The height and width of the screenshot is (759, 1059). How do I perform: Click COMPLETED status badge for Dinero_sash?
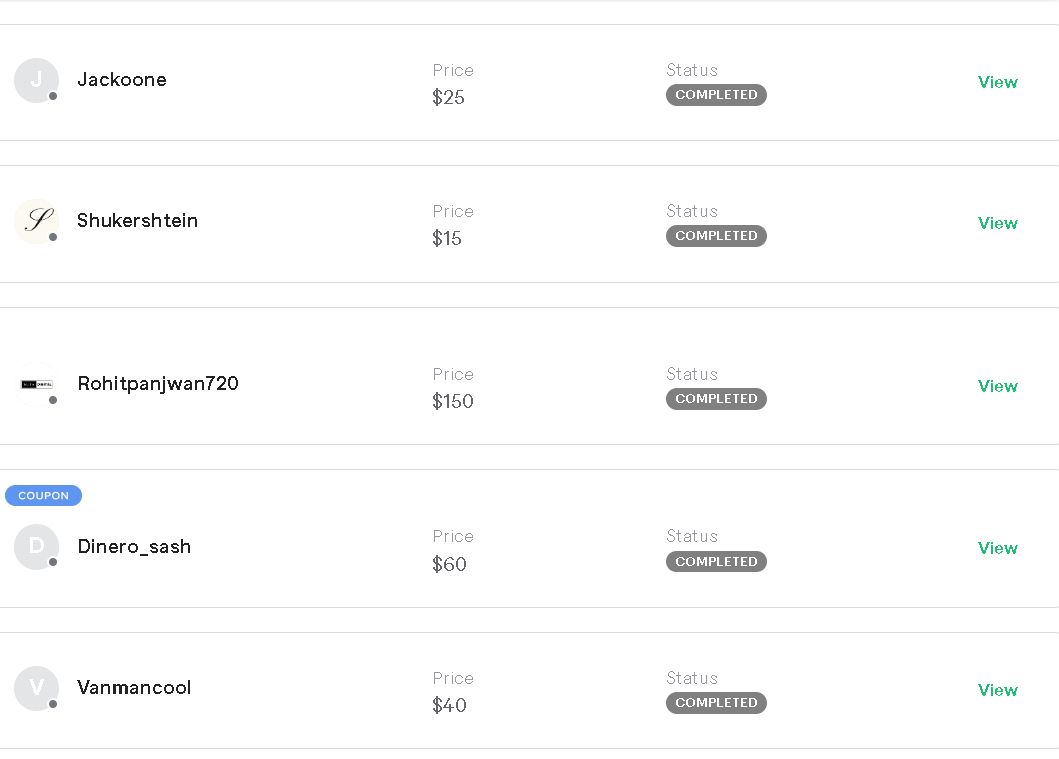[x=716, y=562]
